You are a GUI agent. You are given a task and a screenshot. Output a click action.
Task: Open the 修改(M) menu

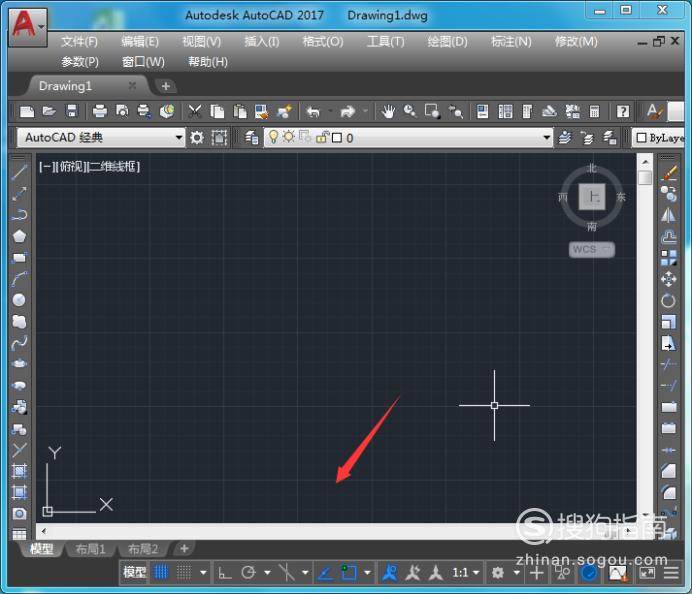coord(576,42)
